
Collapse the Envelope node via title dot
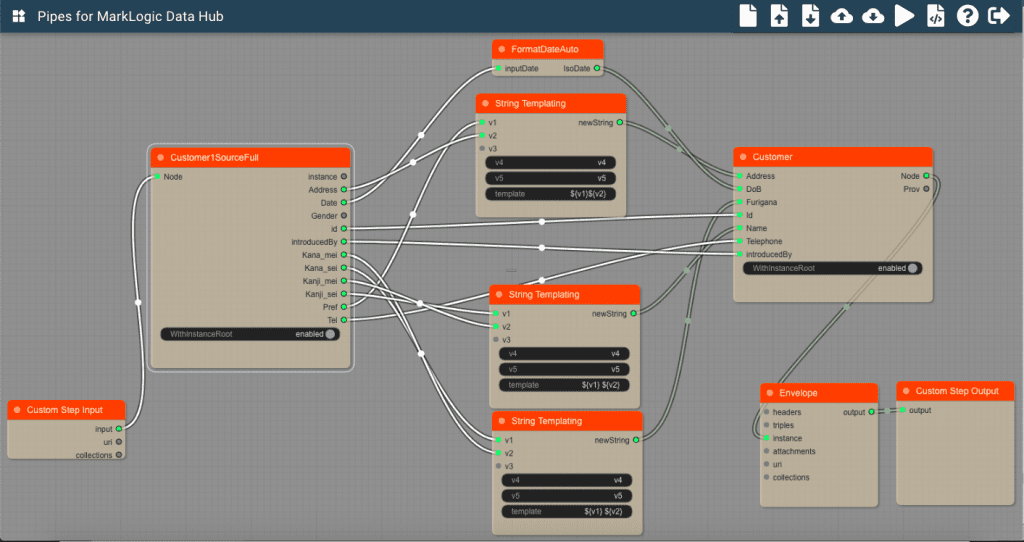tap(770, 393)
